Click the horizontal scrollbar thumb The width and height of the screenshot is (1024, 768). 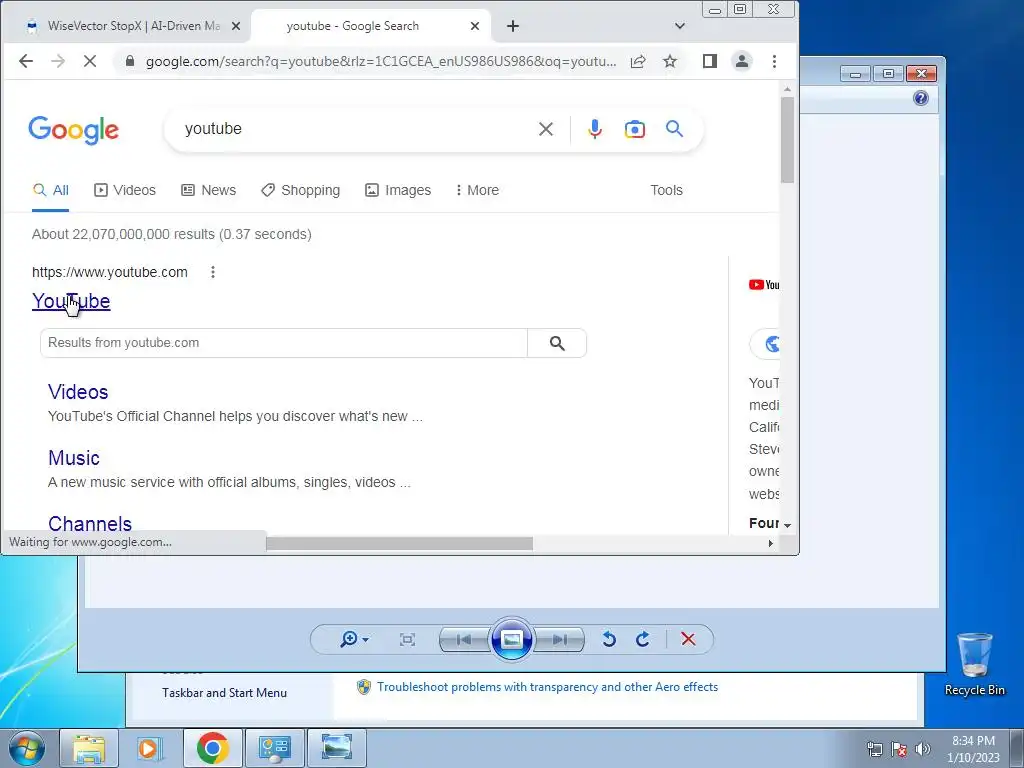(399, 543)
